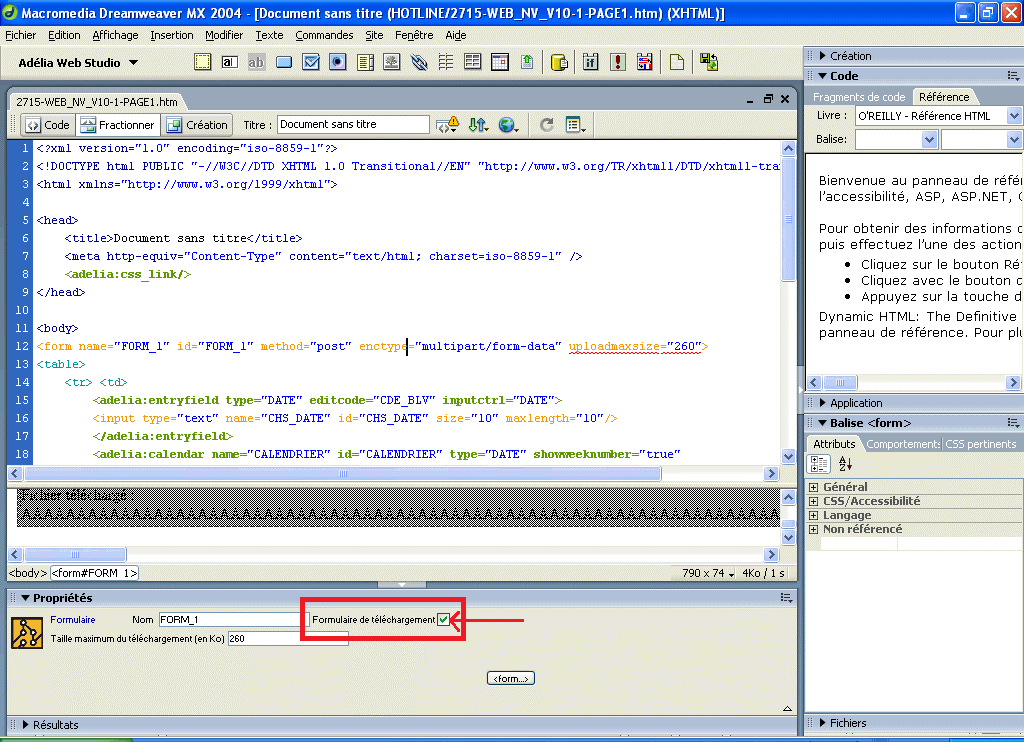Open the preview in browser globe icon
Screen dimensions: 1024x742
508,125
